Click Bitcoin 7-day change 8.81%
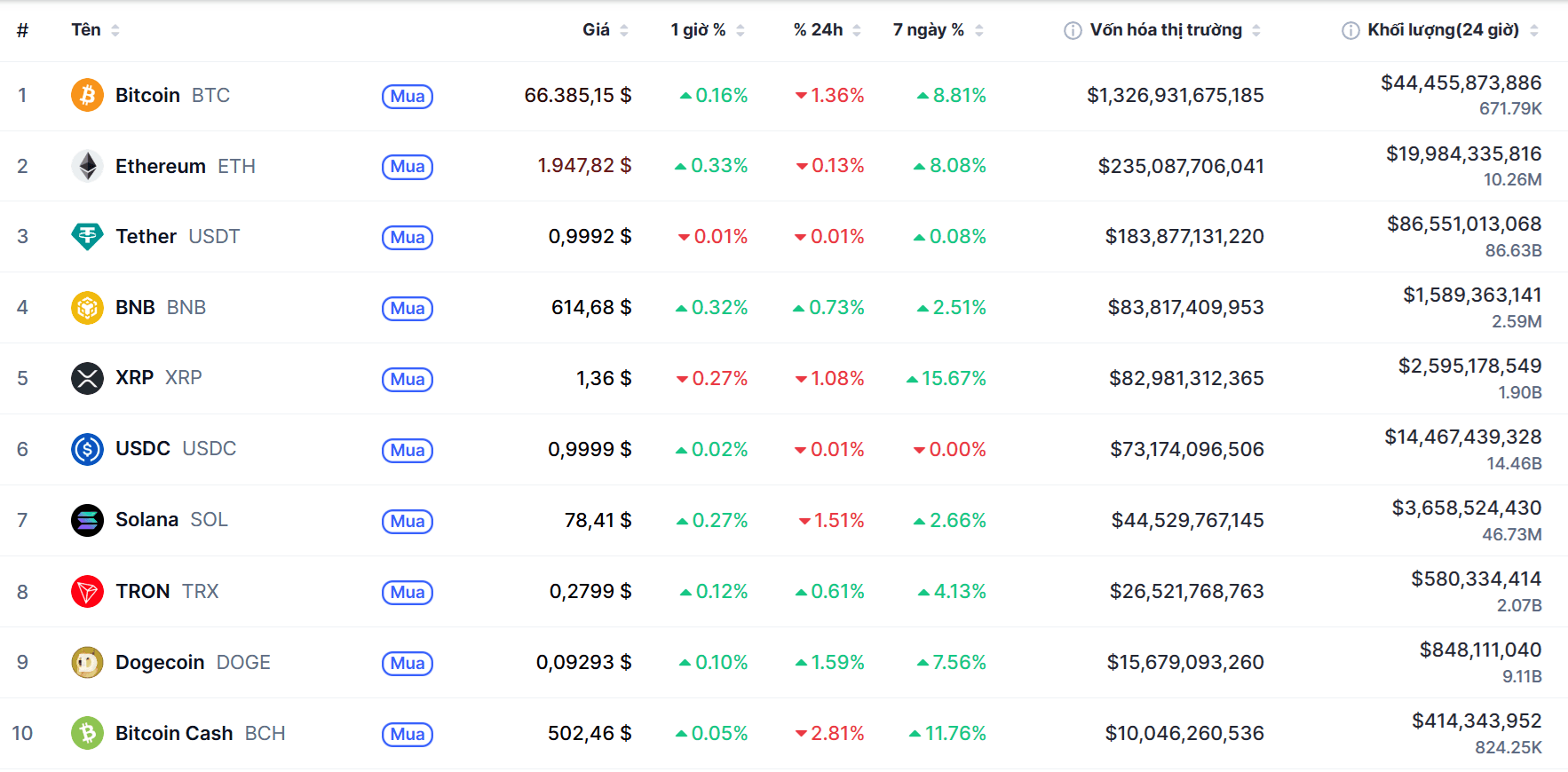The width and height of the screenshot is (1568, 772). coord(952,95)
